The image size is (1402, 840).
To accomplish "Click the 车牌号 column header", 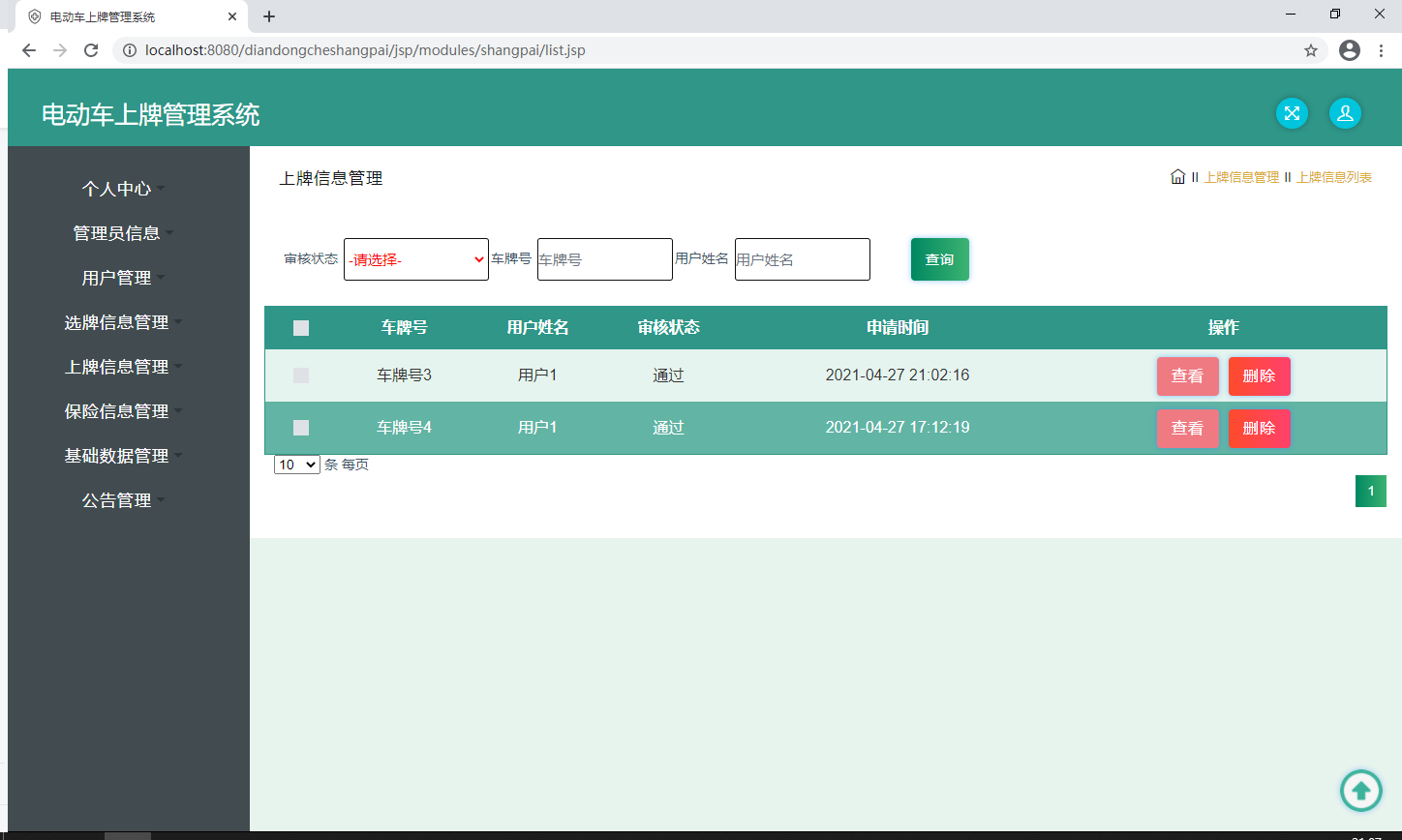I will [x=404, y=328].
